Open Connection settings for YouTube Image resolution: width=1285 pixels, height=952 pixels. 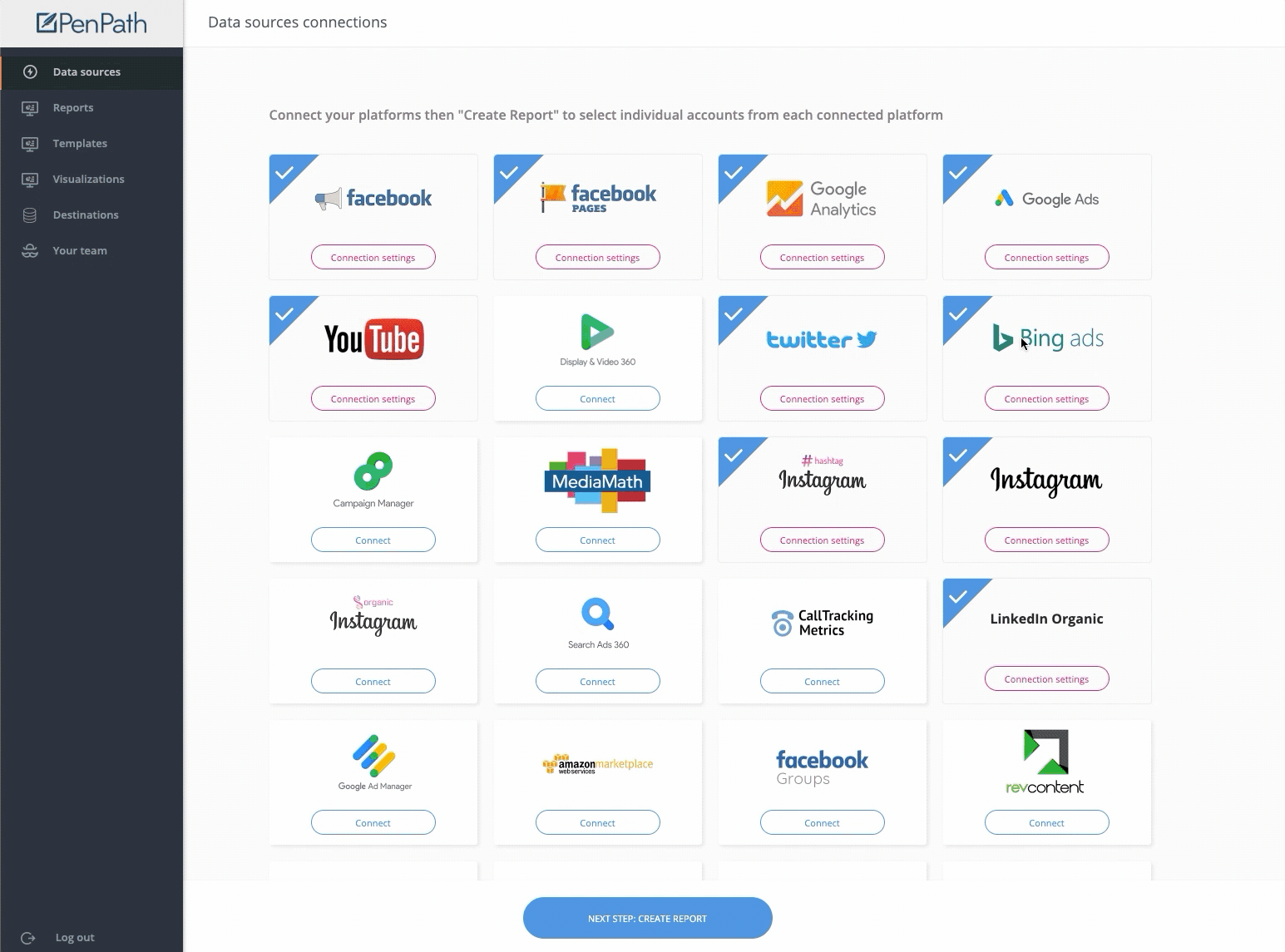click(373, 398)
